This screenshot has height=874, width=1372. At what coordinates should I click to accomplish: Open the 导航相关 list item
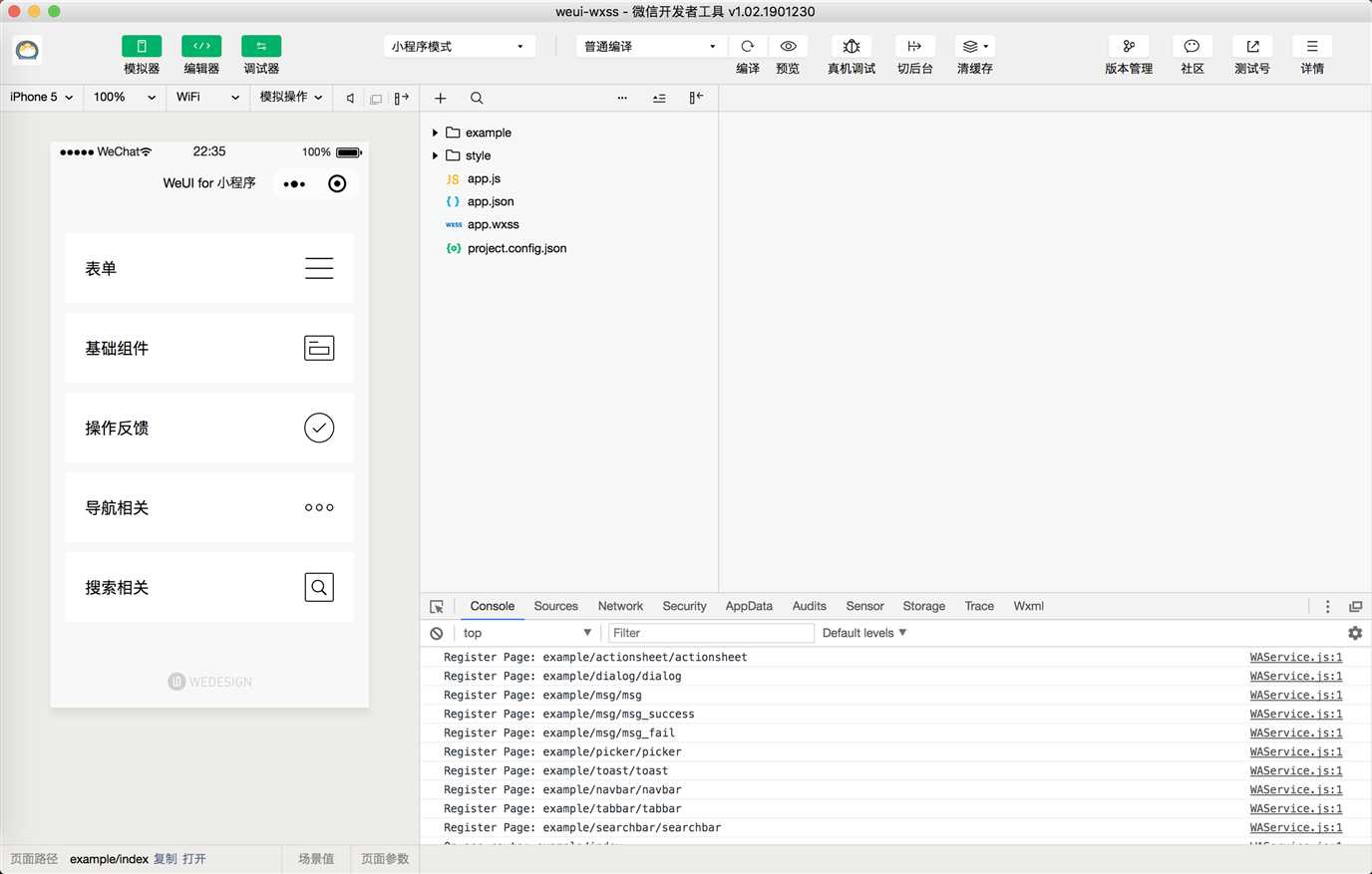pyautogui.click(x=209, y=507)
